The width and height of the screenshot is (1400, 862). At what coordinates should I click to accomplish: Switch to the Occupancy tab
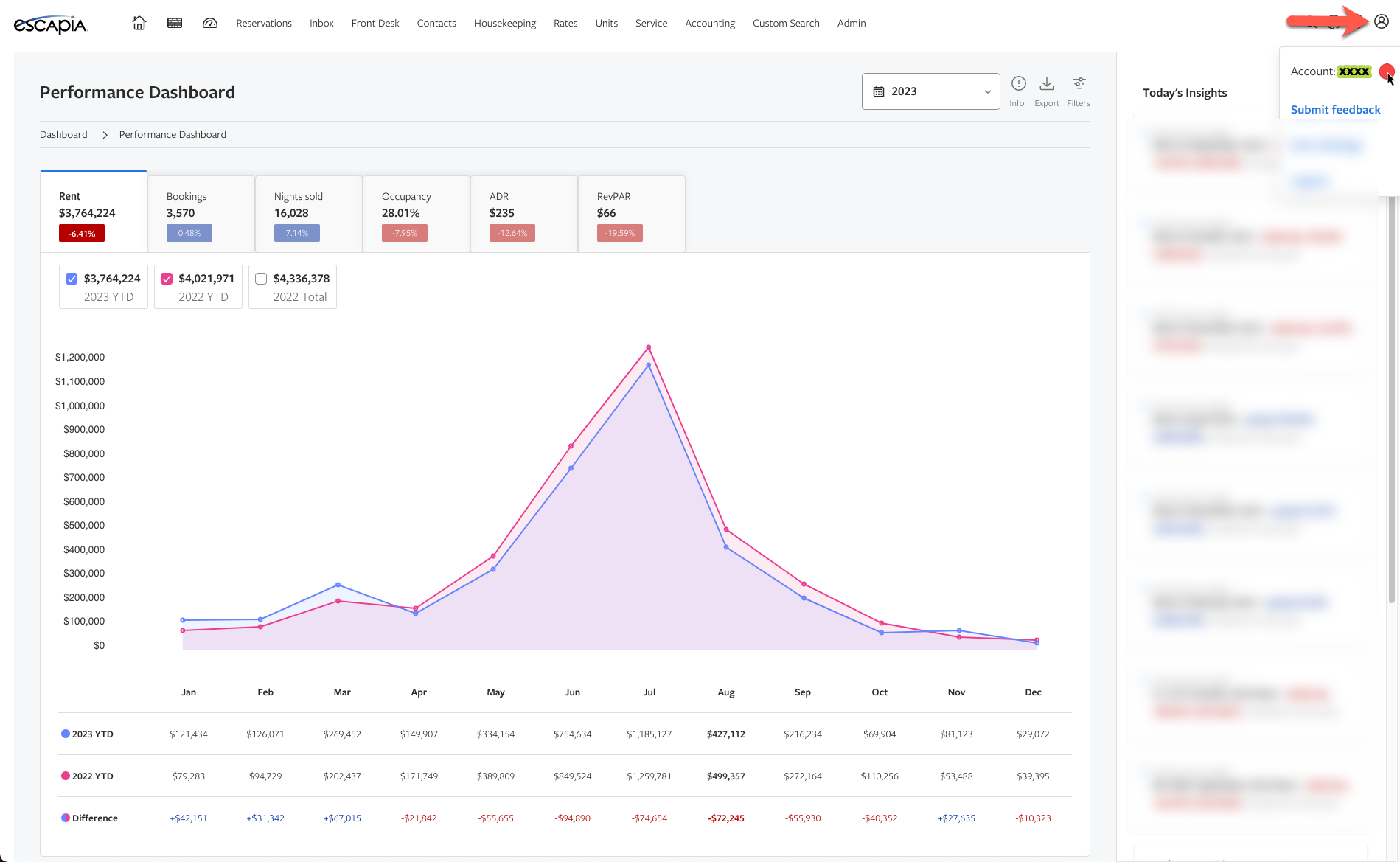416,213
